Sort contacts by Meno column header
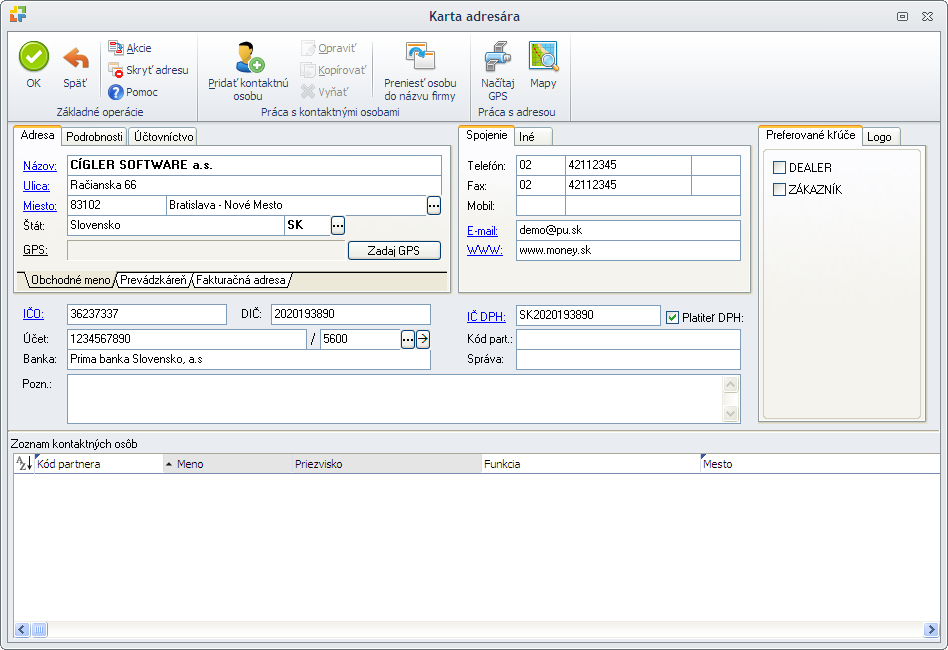The width and height of the screenshot is (948, 650). 228,464
